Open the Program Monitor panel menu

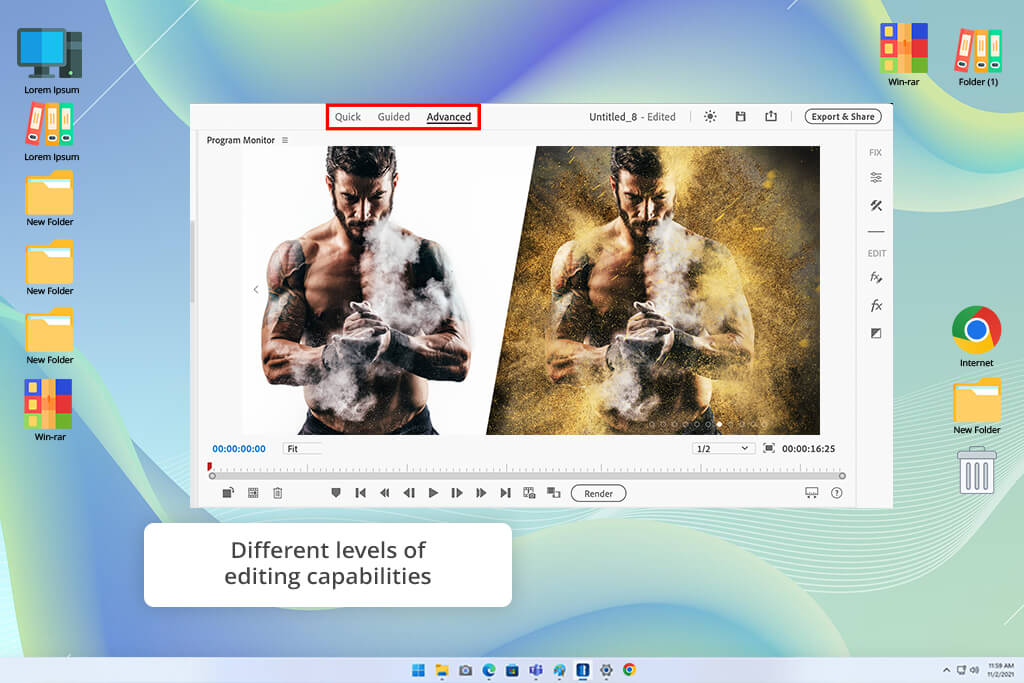coord(285,141)
